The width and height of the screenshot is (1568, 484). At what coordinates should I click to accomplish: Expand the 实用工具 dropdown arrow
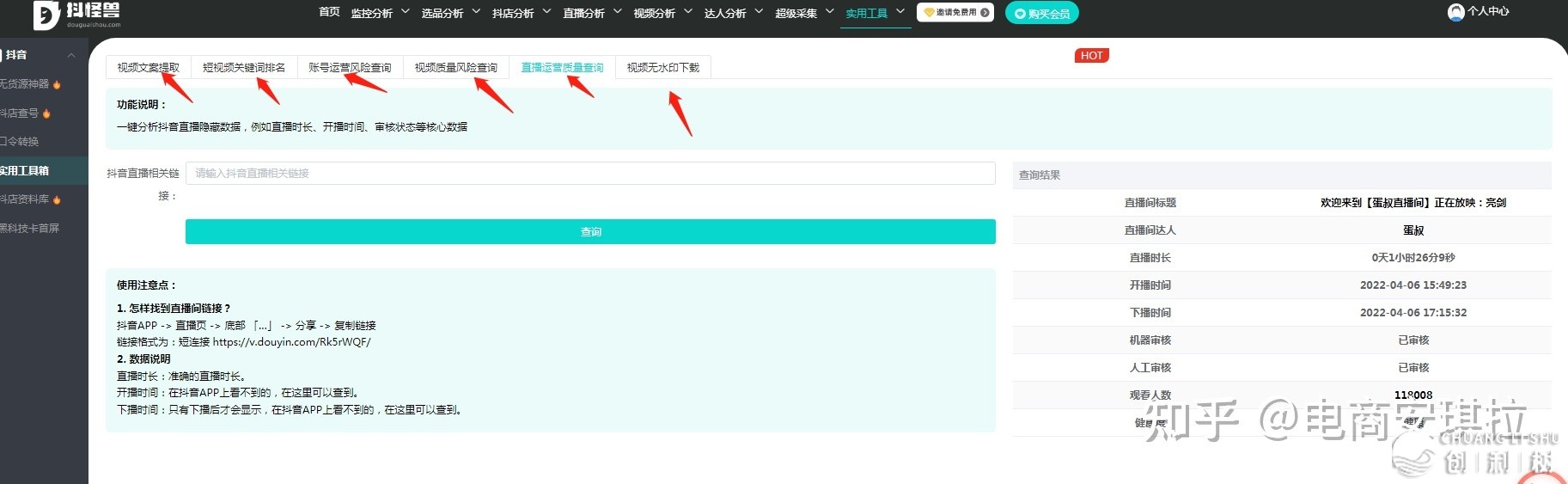[x=900, y=12]
